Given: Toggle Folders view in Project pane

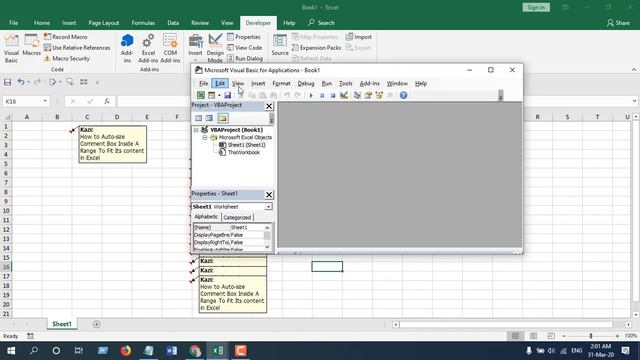Looking at the screenshot, I should click(223, 118).
